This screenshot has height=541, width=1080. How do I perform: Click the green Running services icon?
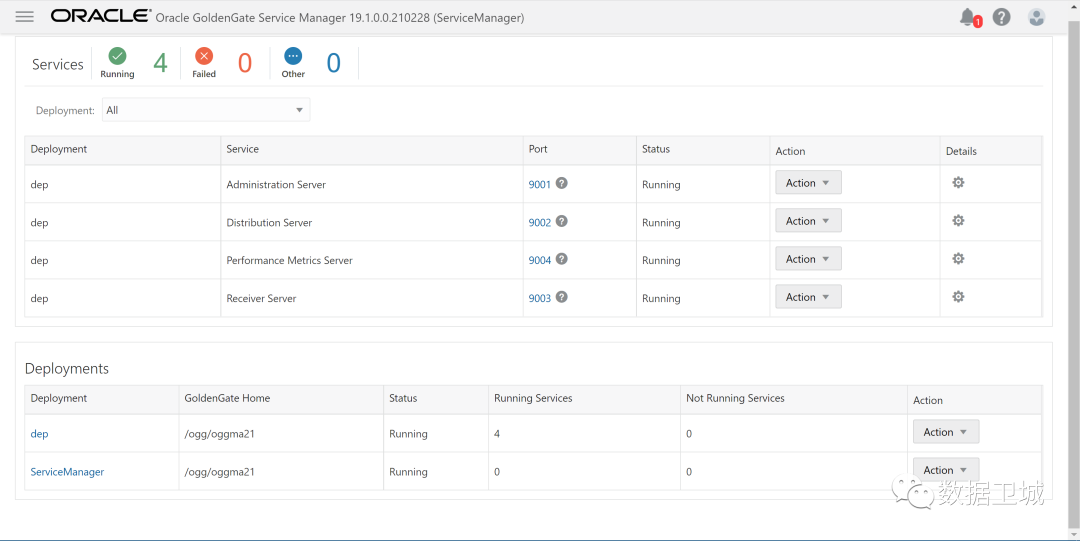click(x=117, y=56)
